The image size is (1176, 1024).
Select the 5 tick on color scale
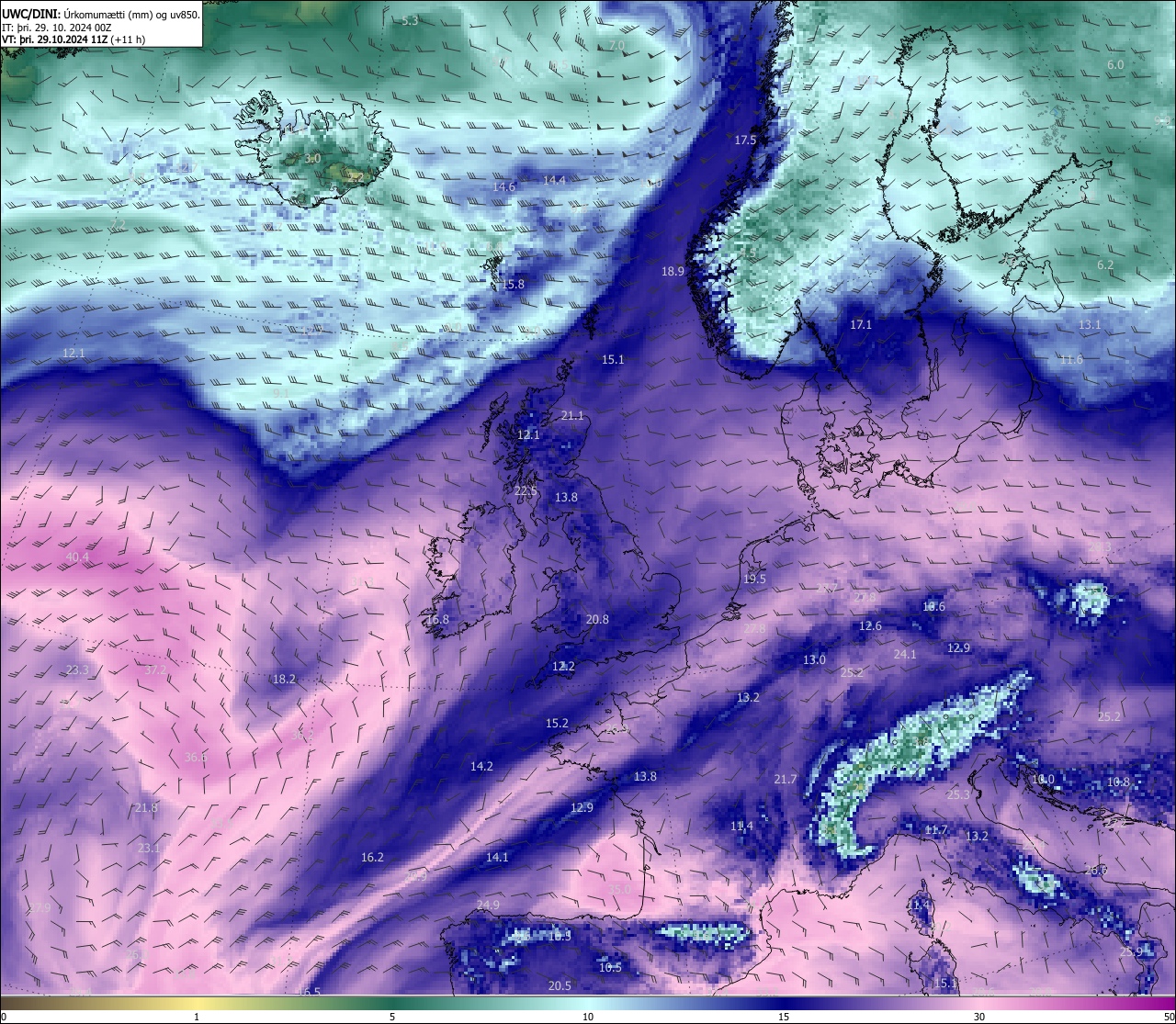(x=392, y=1017)
